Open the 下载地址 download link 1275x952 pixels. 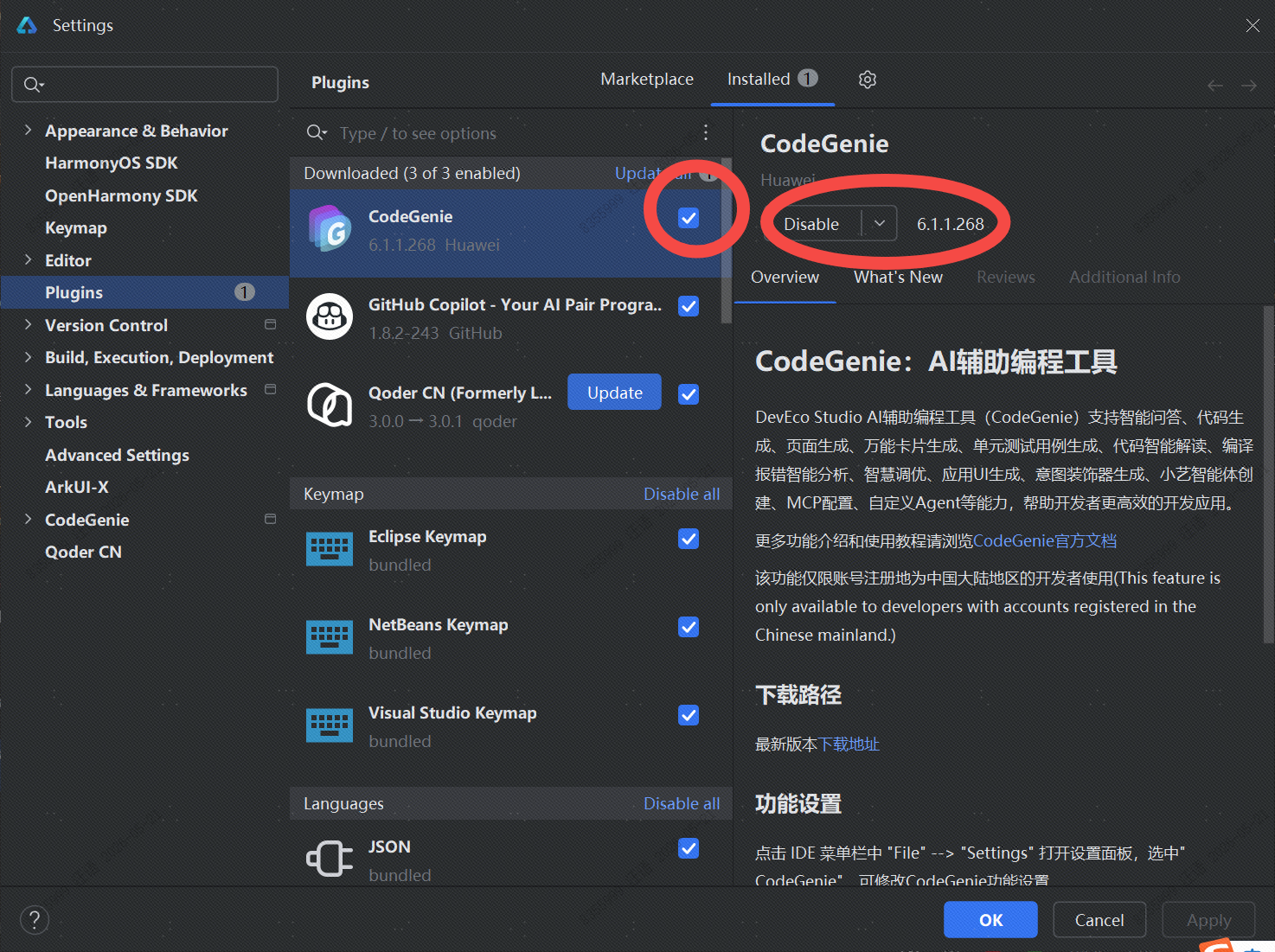coord(849,744)
